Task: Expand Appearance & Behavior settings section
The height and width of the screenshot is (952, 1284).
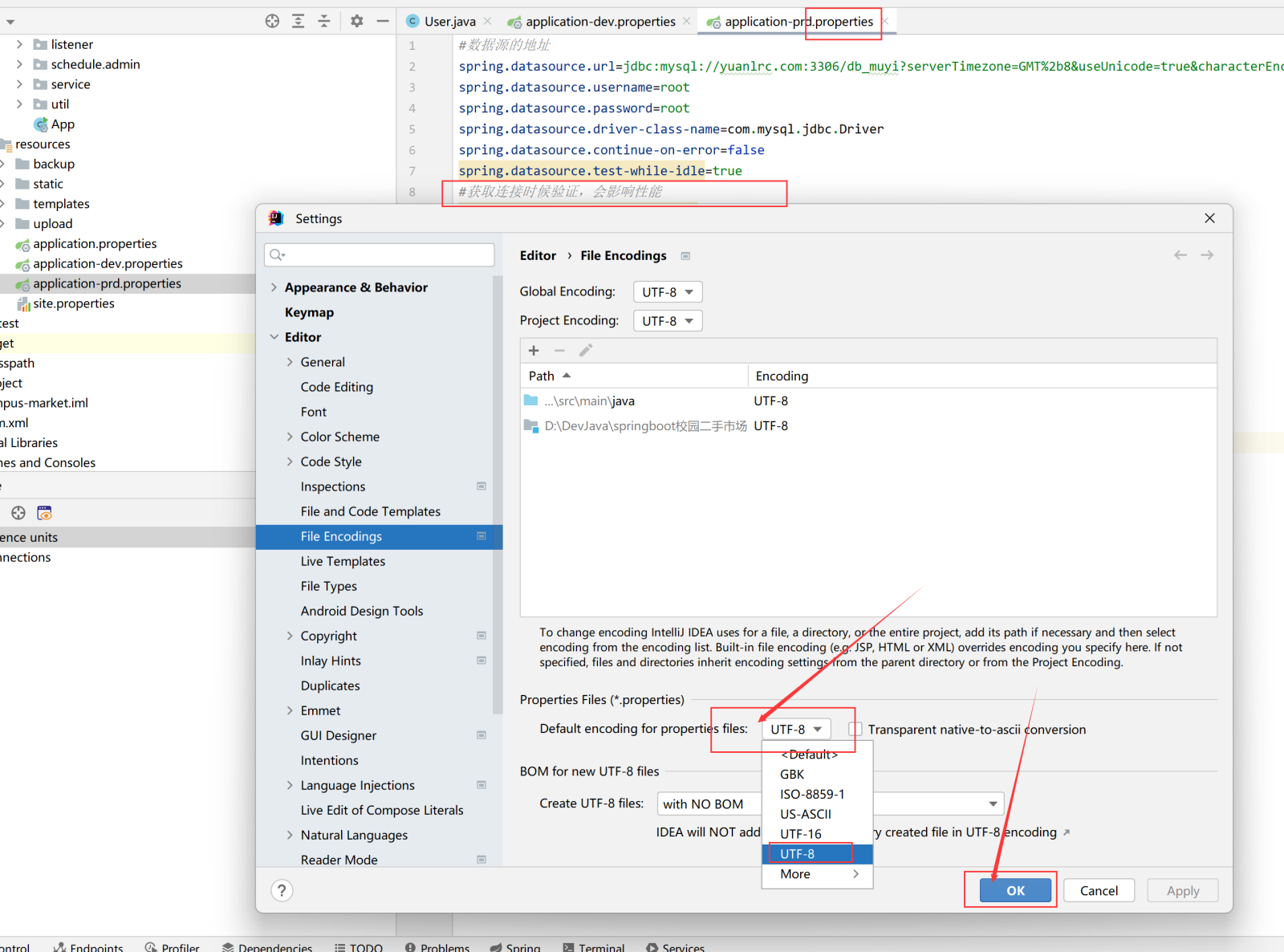Action: [x=274, y=287]
